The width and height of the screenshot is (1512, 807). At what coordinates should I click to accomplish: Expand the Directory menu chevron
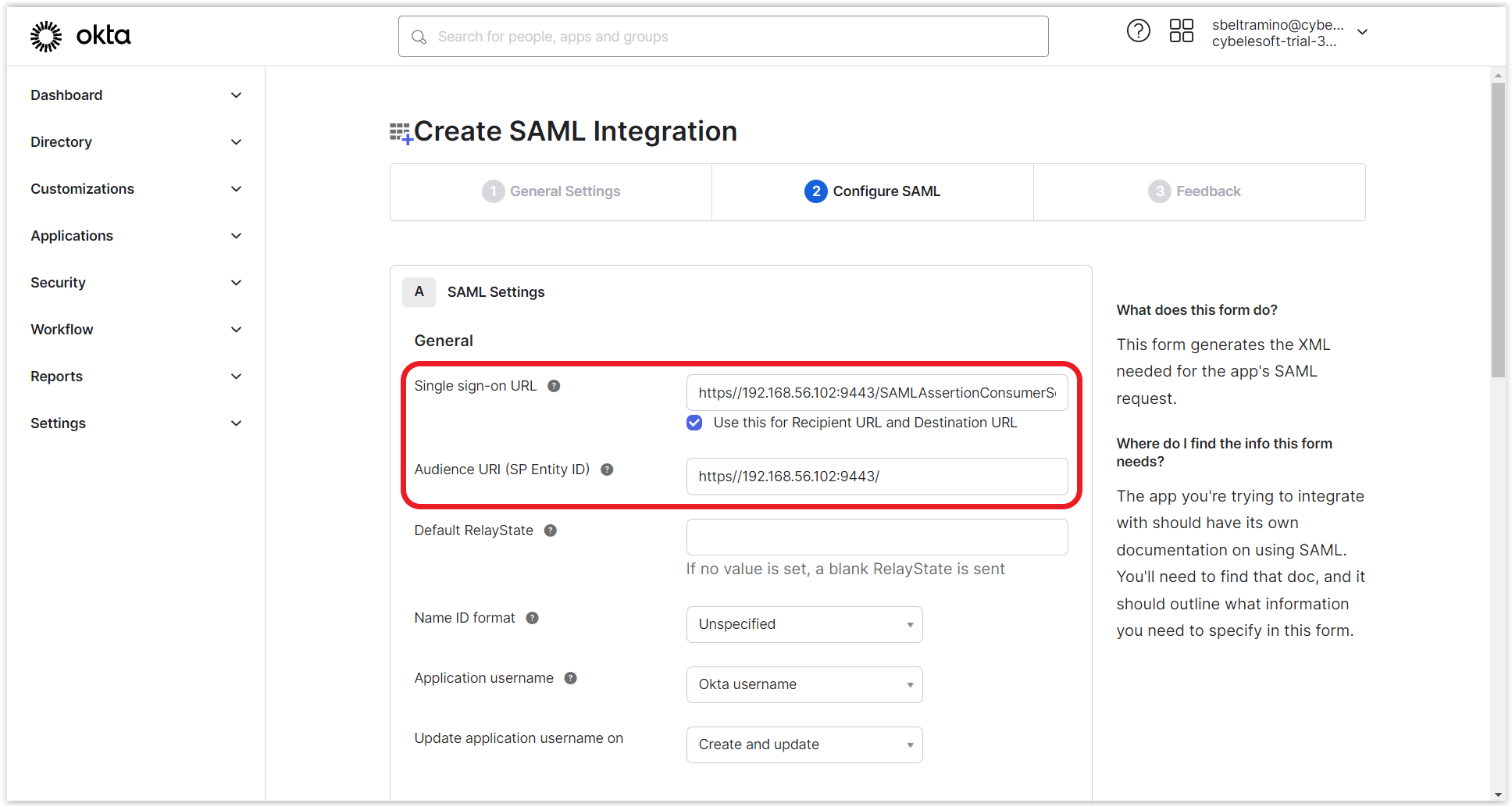tap(236, 142)
